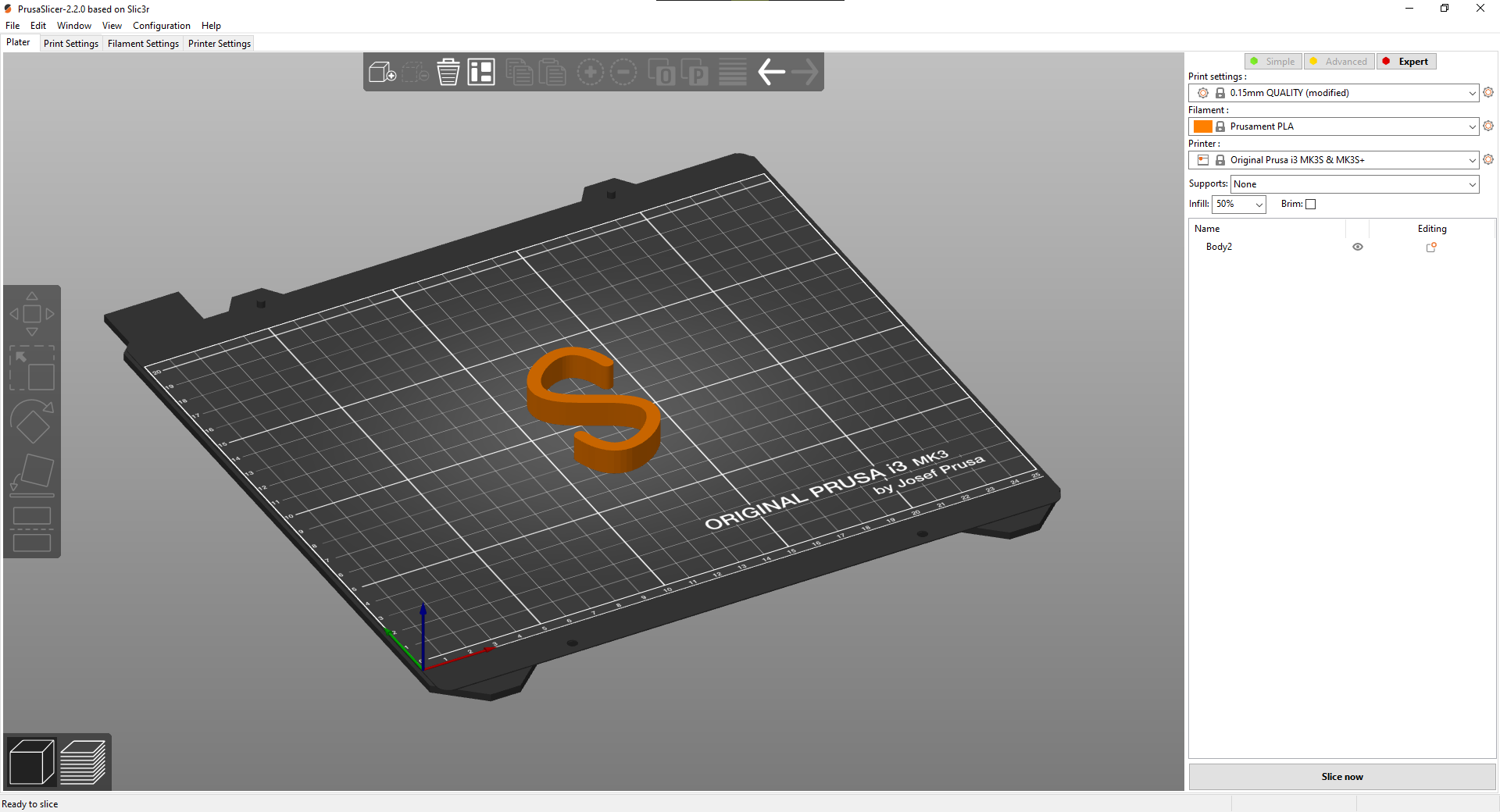Image resolution: width=1500 pixels, height=812 pixels.
Task: Click the Slice now button
Action: (x=1342, y=777)
